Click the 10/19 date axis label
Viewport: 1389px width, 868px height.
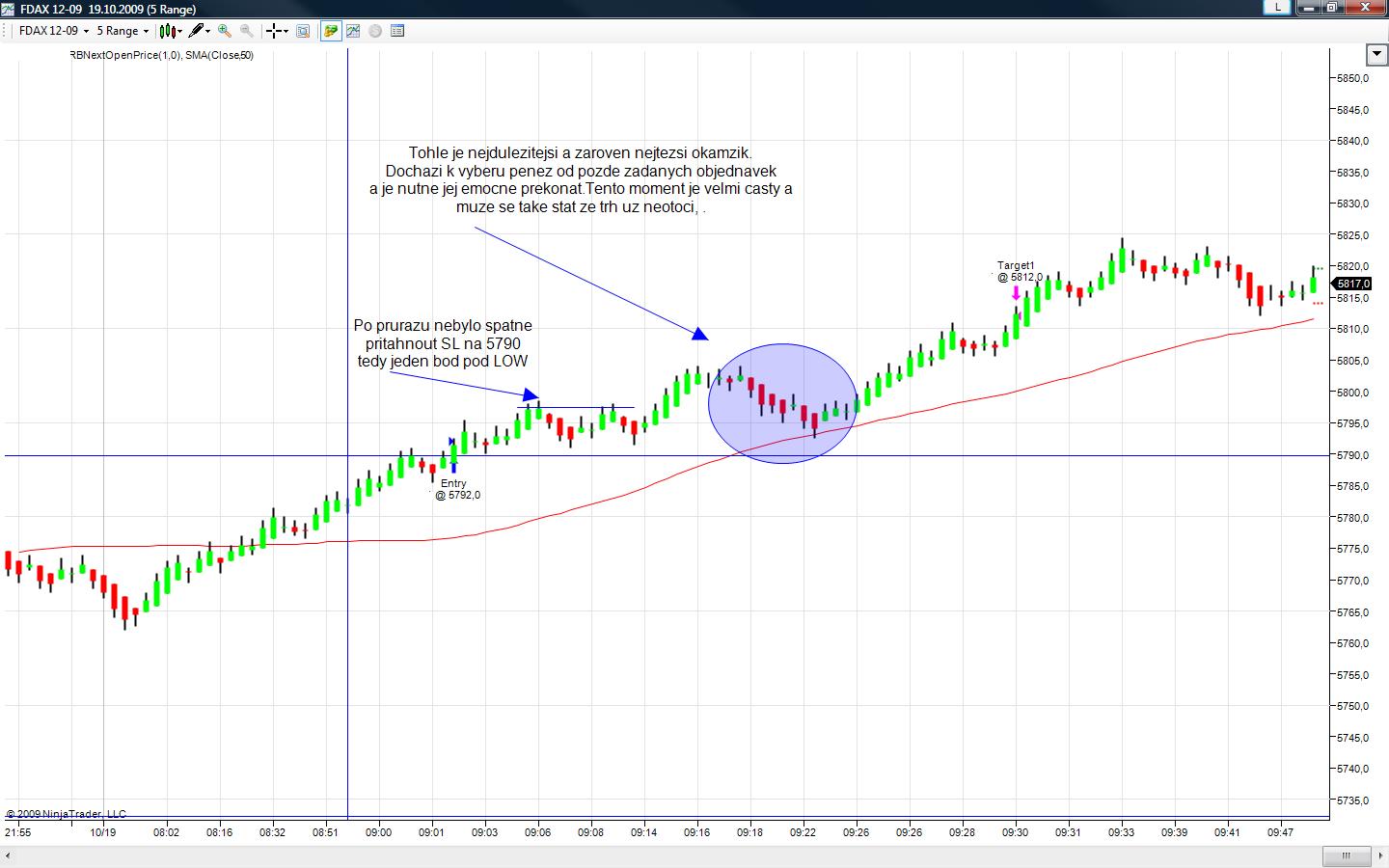[103, 832]
